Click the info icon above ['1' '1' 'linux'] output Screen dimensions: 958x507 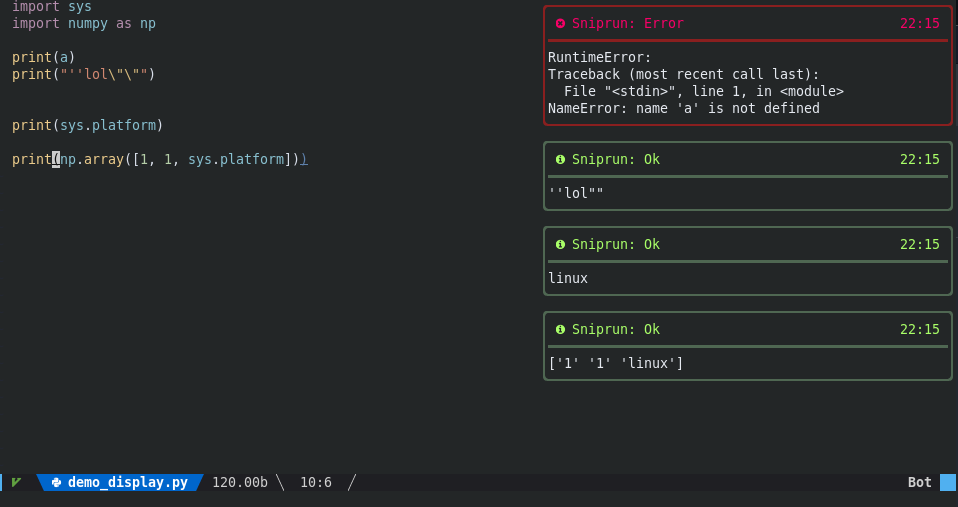coord(560,329)
